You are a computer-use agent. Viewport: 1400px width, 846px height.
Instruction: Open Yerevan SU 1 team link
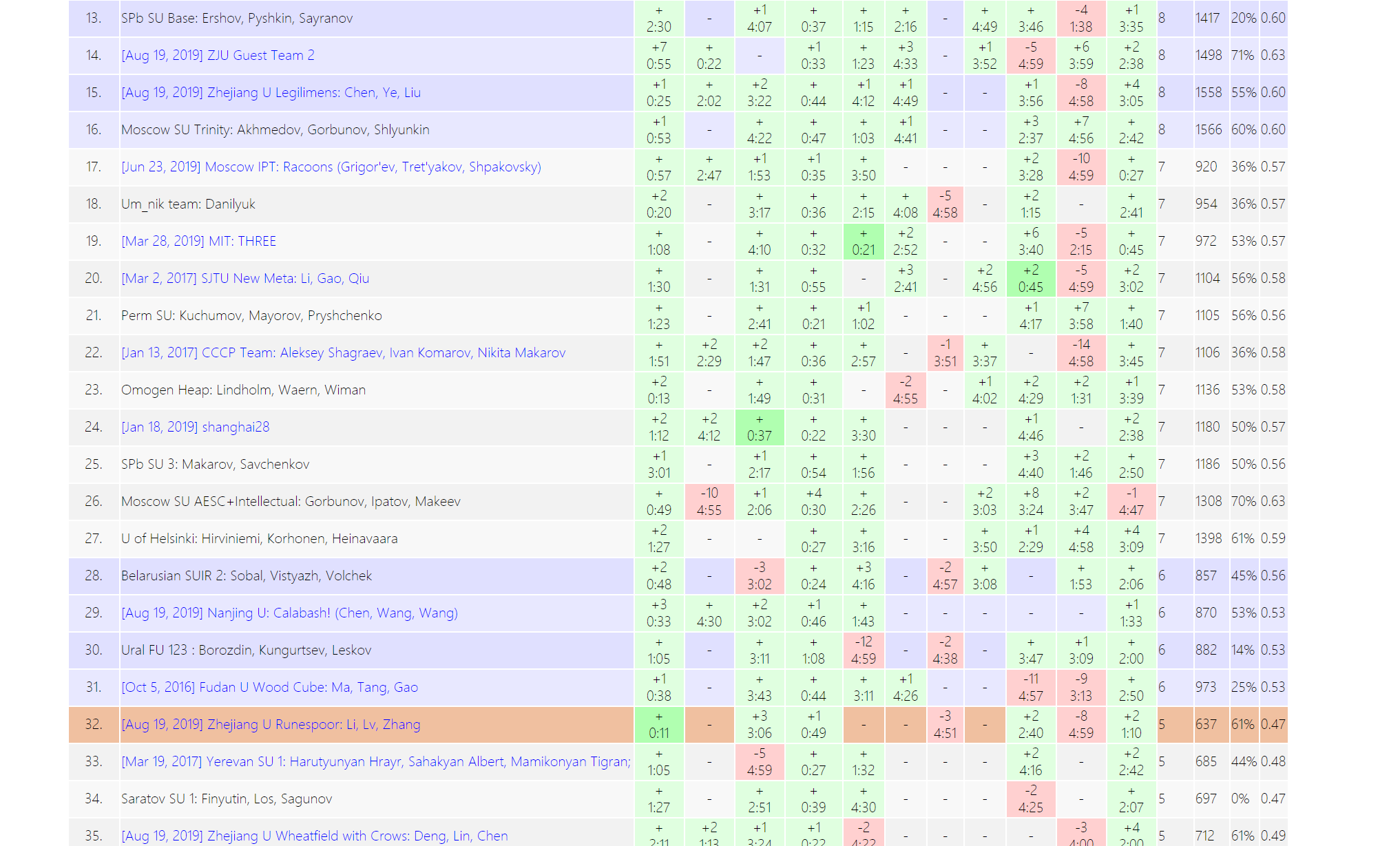tap(375, 762)
